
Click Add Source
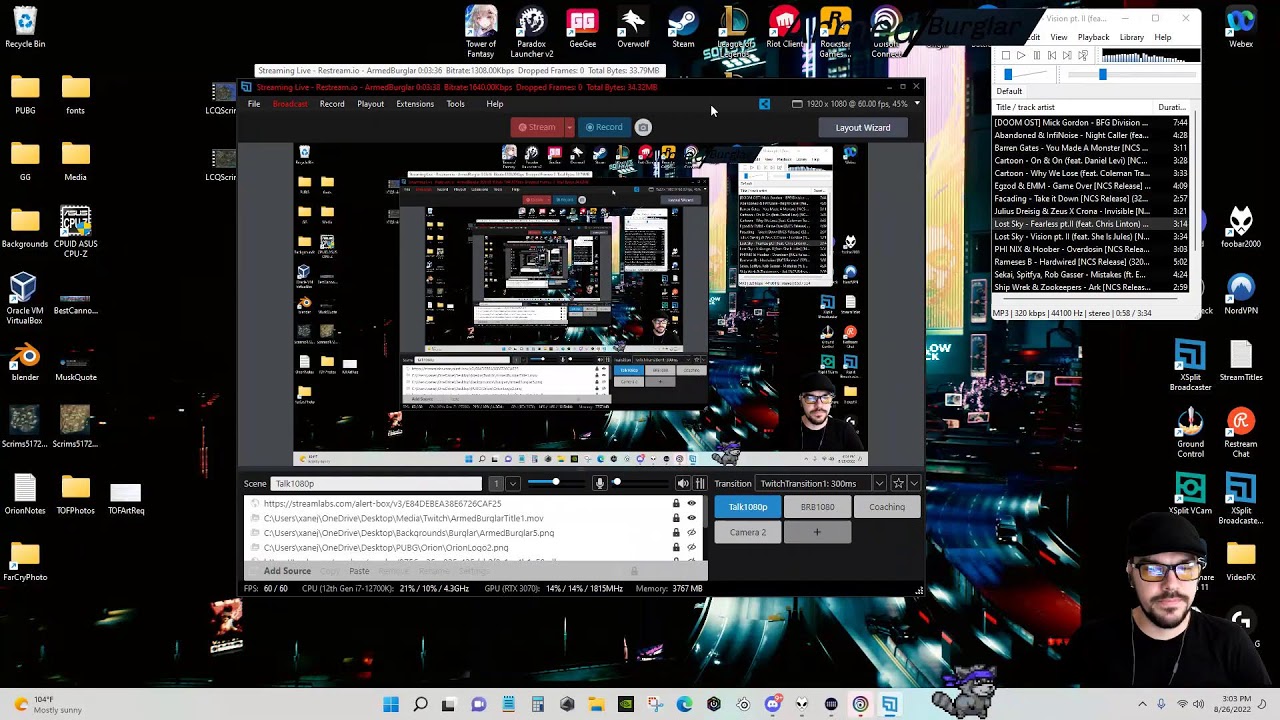pyautogui.click(x=287, y=571)
